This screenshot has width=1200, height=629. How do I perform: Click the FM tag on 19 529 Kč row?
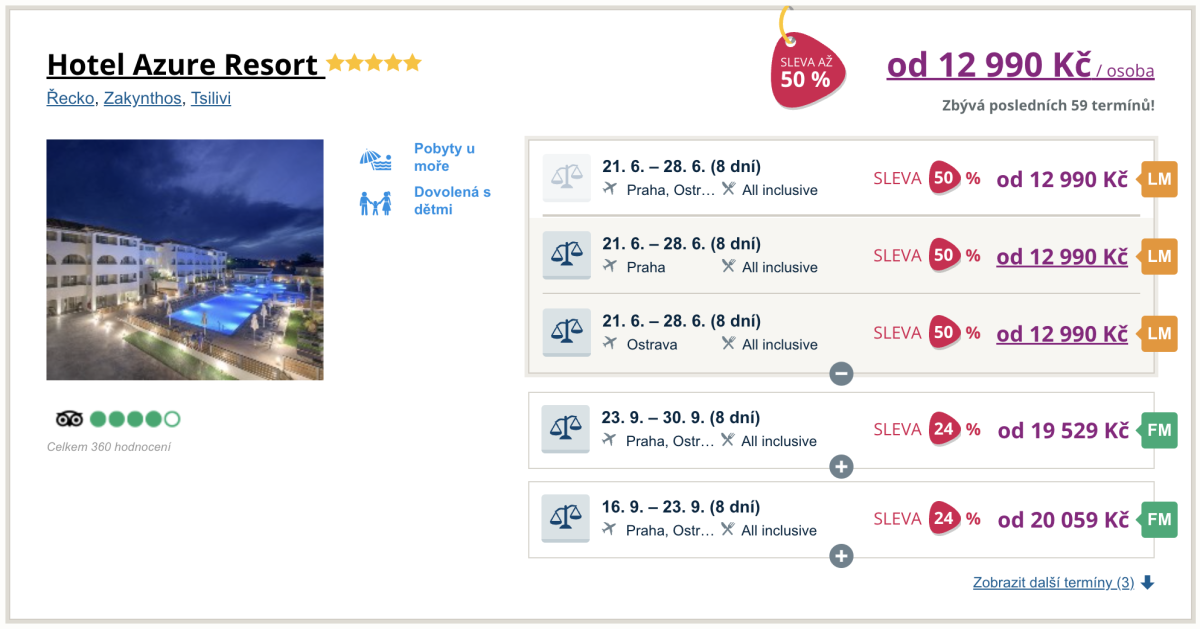[x=1158, y=431]
